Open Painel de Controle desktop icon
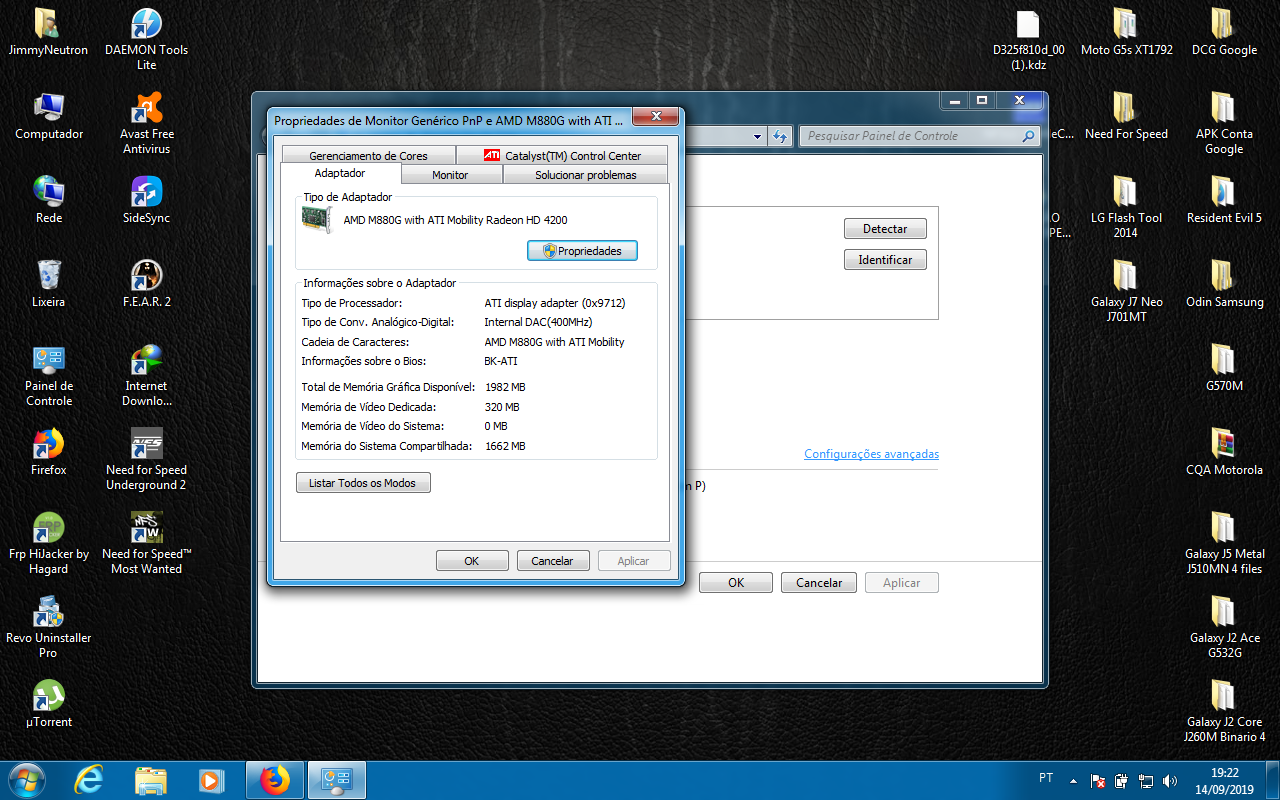1280x800 pixels. point(49,375)
